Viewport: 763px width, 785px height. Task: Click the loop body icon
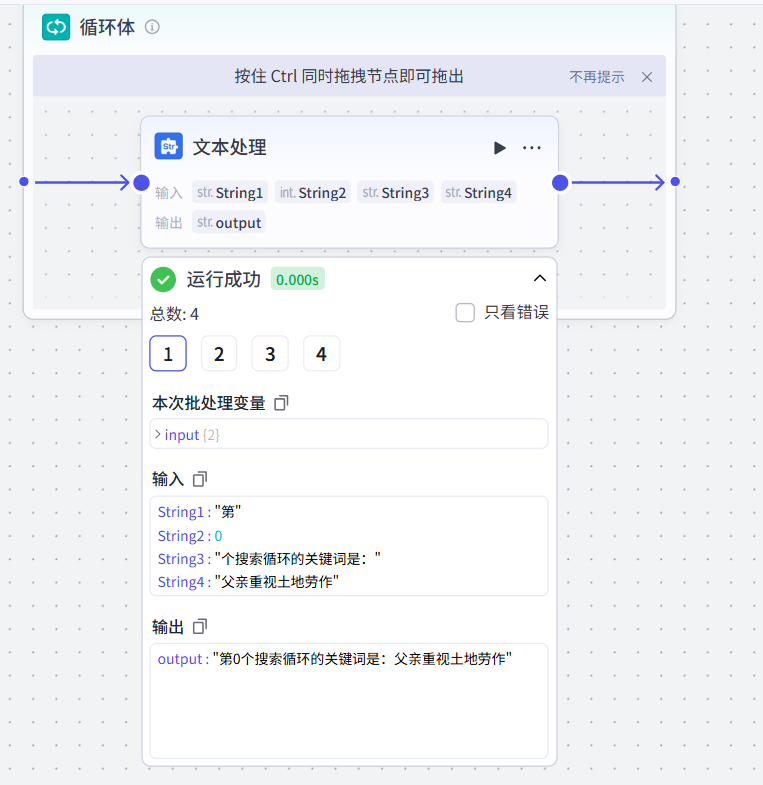click(x=56, y=27)
